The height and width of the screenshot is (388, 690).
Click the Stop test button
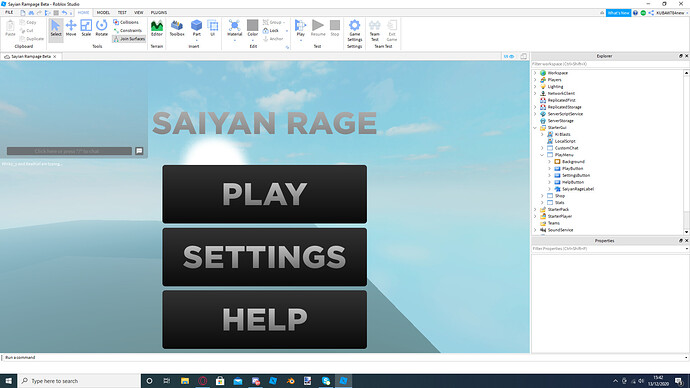tap(335, 28)
